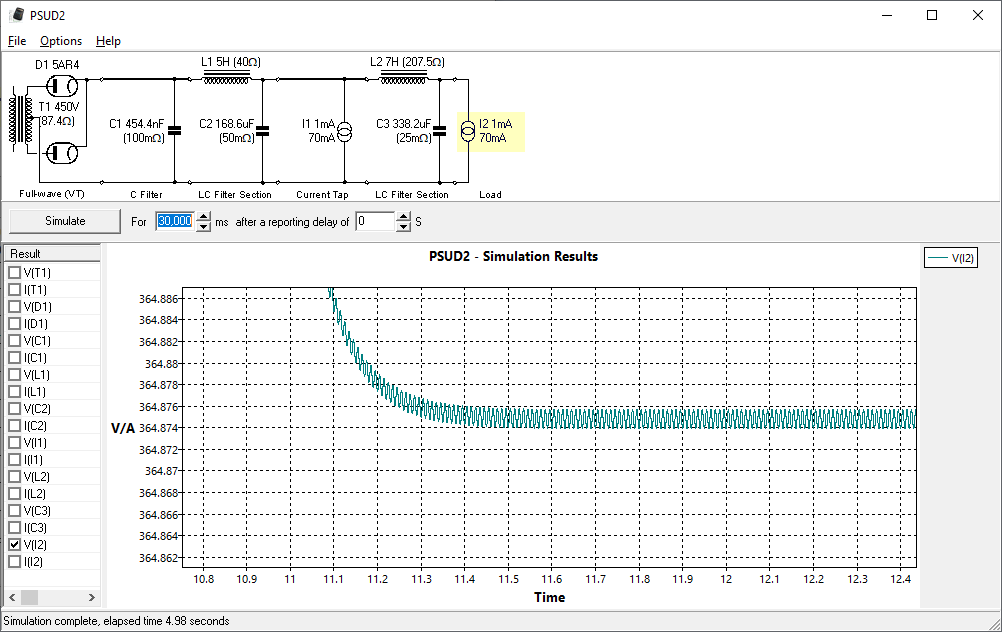Image resolution: width=1002 pixels, height=632 pixels.
Task: Click the lower 5AR4 rectifier diode symbol
Action: click(x=62, y=153)
